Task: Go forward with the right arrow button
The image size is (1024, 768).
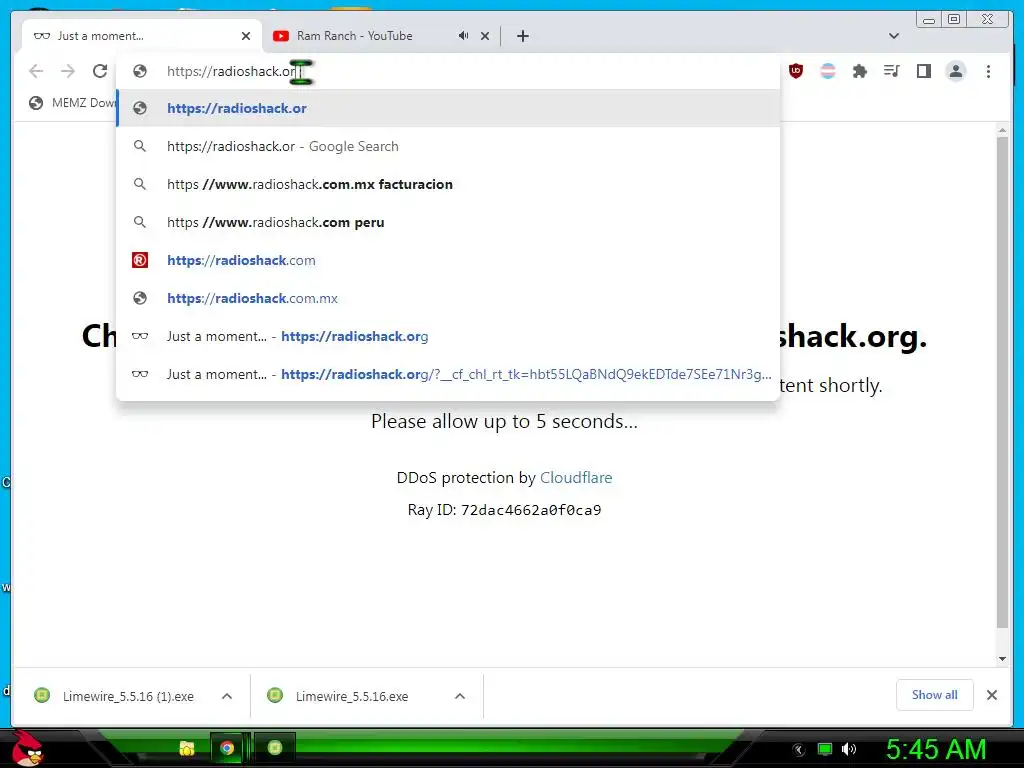Action: [68, 71]
